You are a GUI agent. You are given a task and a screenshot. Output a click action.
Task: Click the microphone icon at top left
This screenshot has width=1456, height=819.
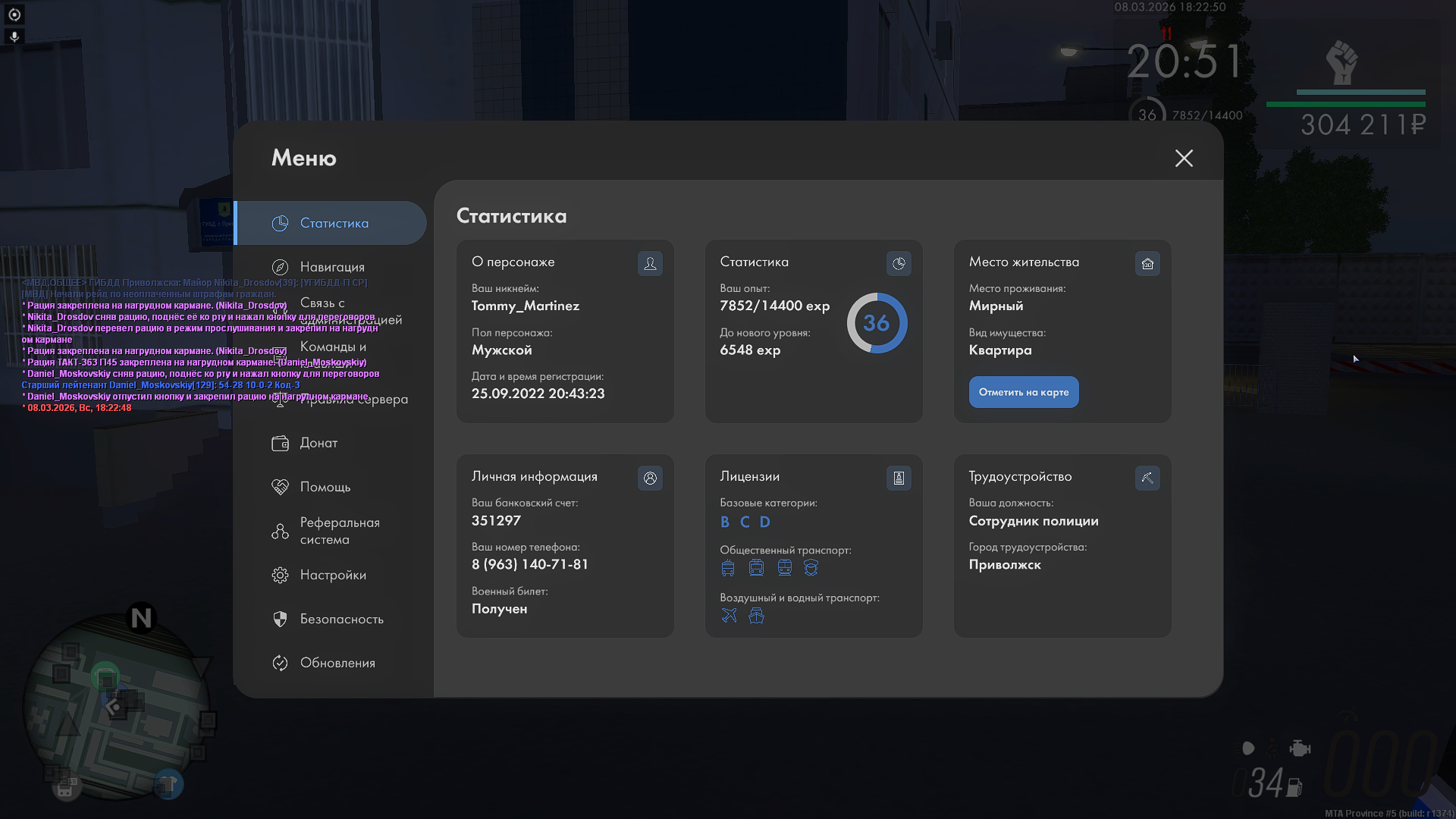coord(14,36)
